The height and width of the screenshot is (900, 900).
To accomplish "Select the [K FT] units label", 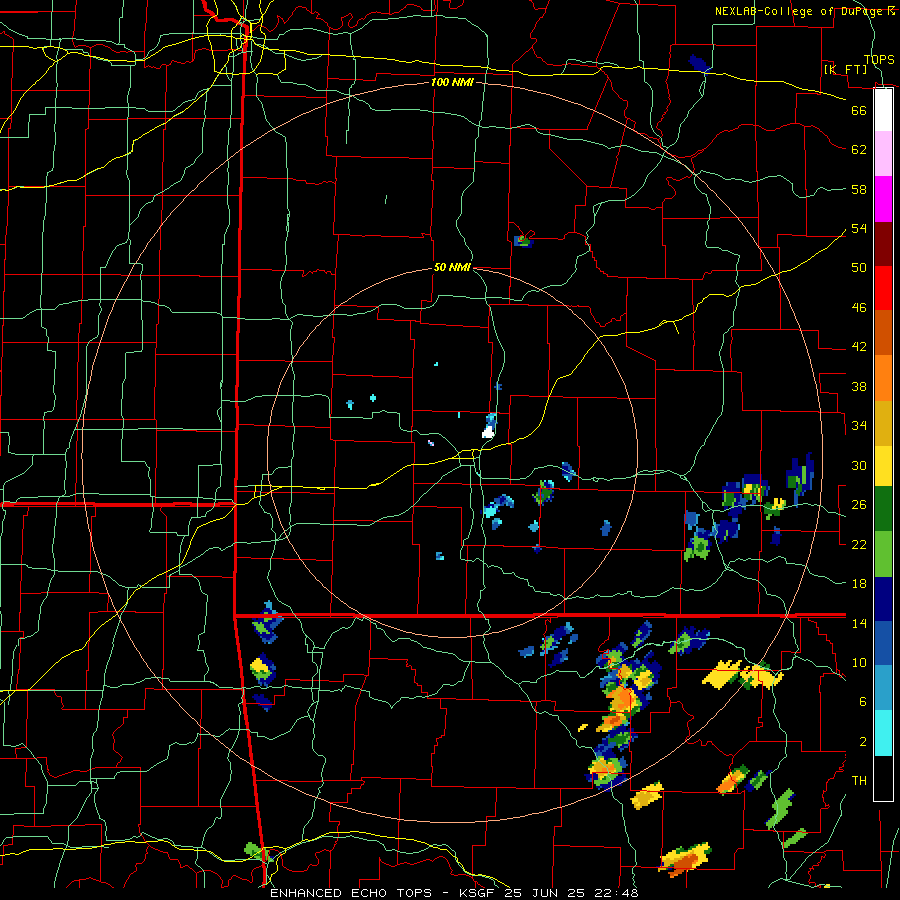I will (845, 69).
